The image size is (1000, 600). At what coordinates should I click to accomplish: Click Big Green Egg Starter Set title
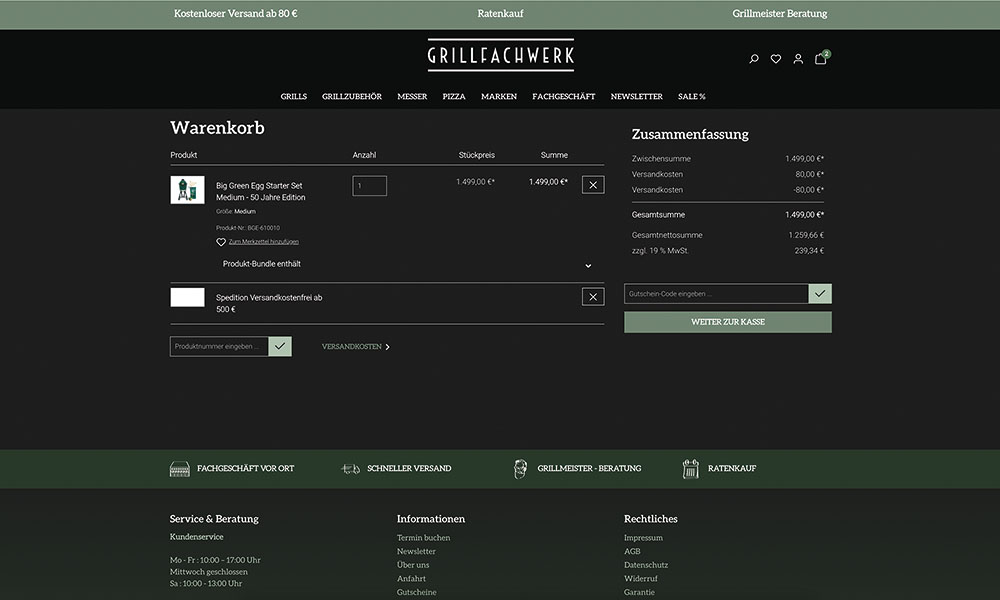pos(260,191)
